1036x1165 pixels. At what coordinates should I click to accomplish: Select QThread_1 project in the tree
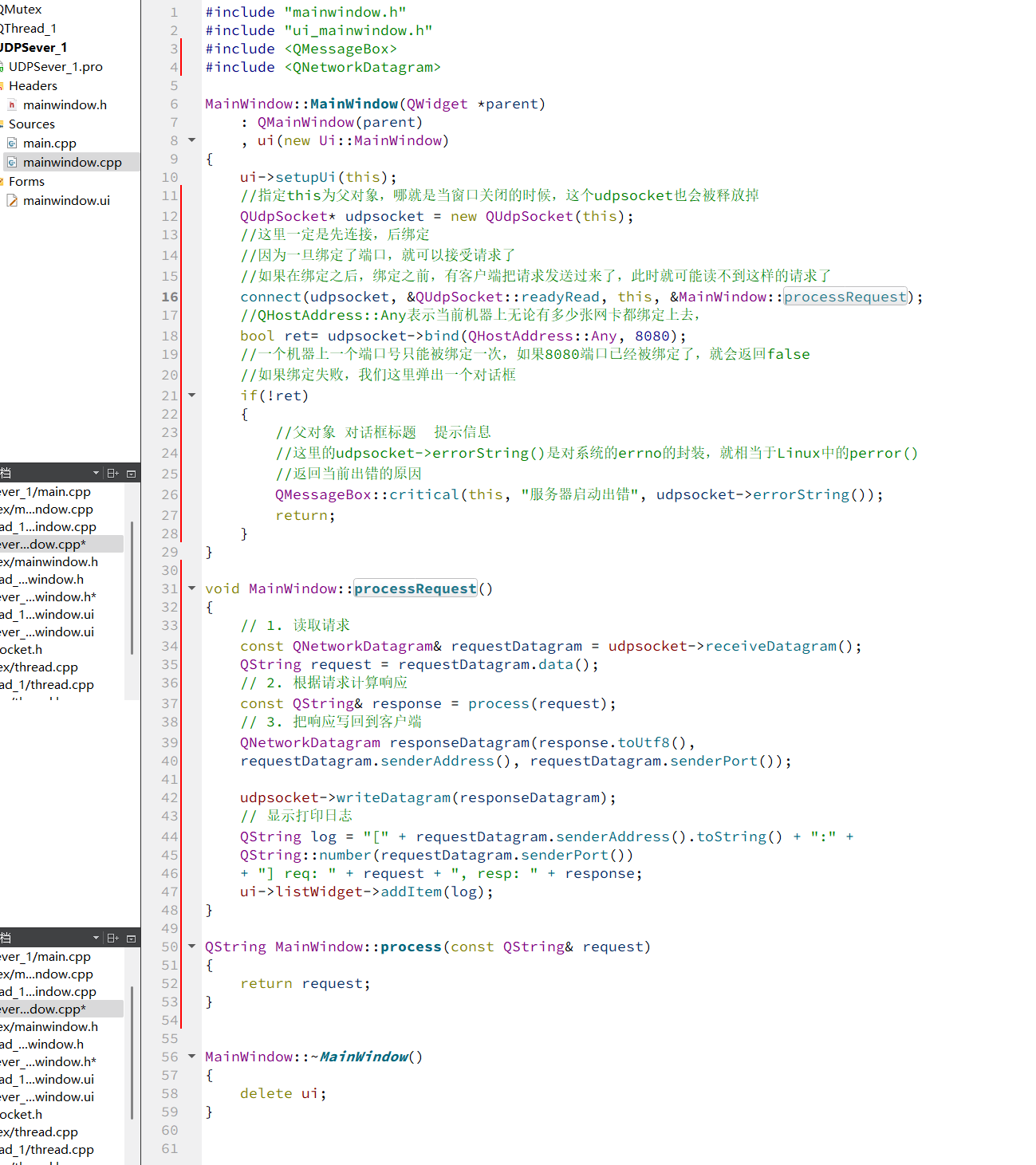[28, 29]
